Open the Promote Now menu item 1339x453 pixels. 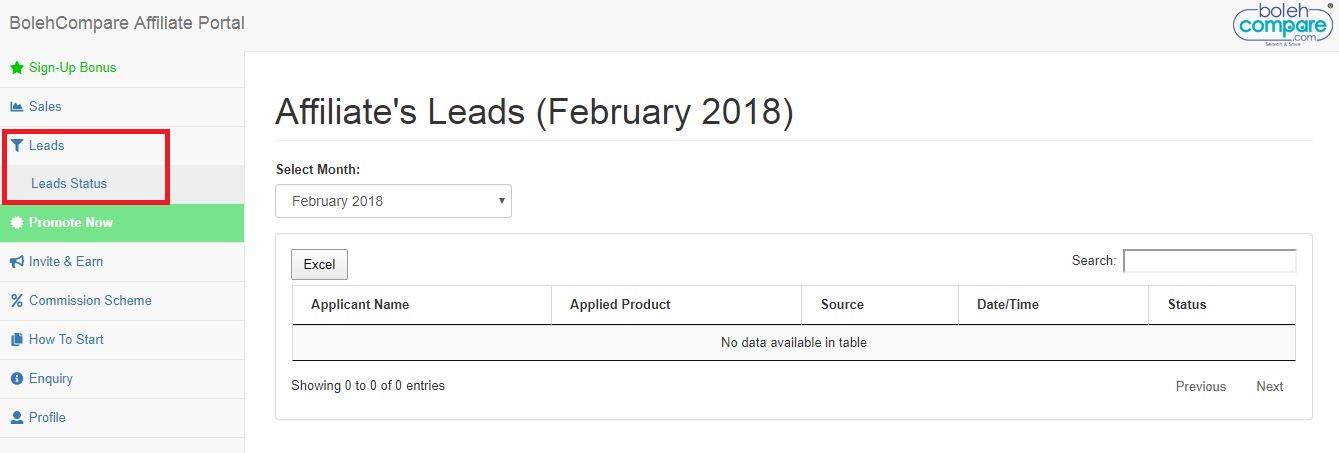71,223
